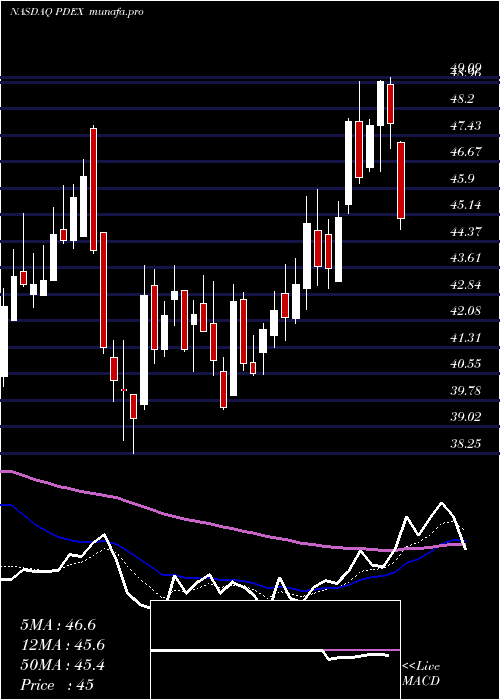Viewport: 500px width, 700px height.
Task: Click the 50MA : 45.4 value
Action: pos(62,665)
